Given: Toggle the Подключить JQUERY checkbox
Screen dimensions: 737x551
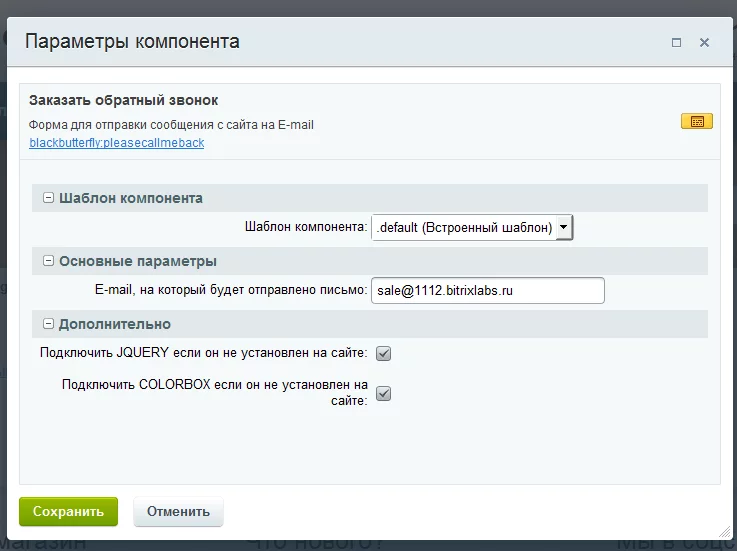Looking at the screenshot, I should click(x=384, y=354).
